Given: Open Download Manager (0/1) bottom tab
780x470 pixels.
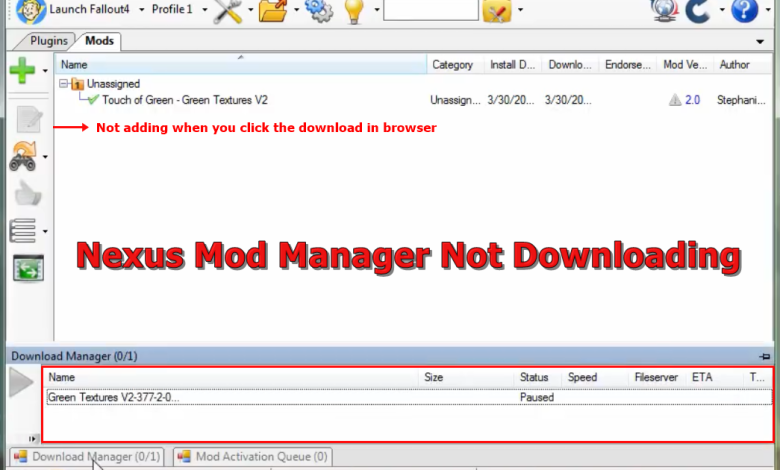Looking at the screenshot, I should (88, 457).
